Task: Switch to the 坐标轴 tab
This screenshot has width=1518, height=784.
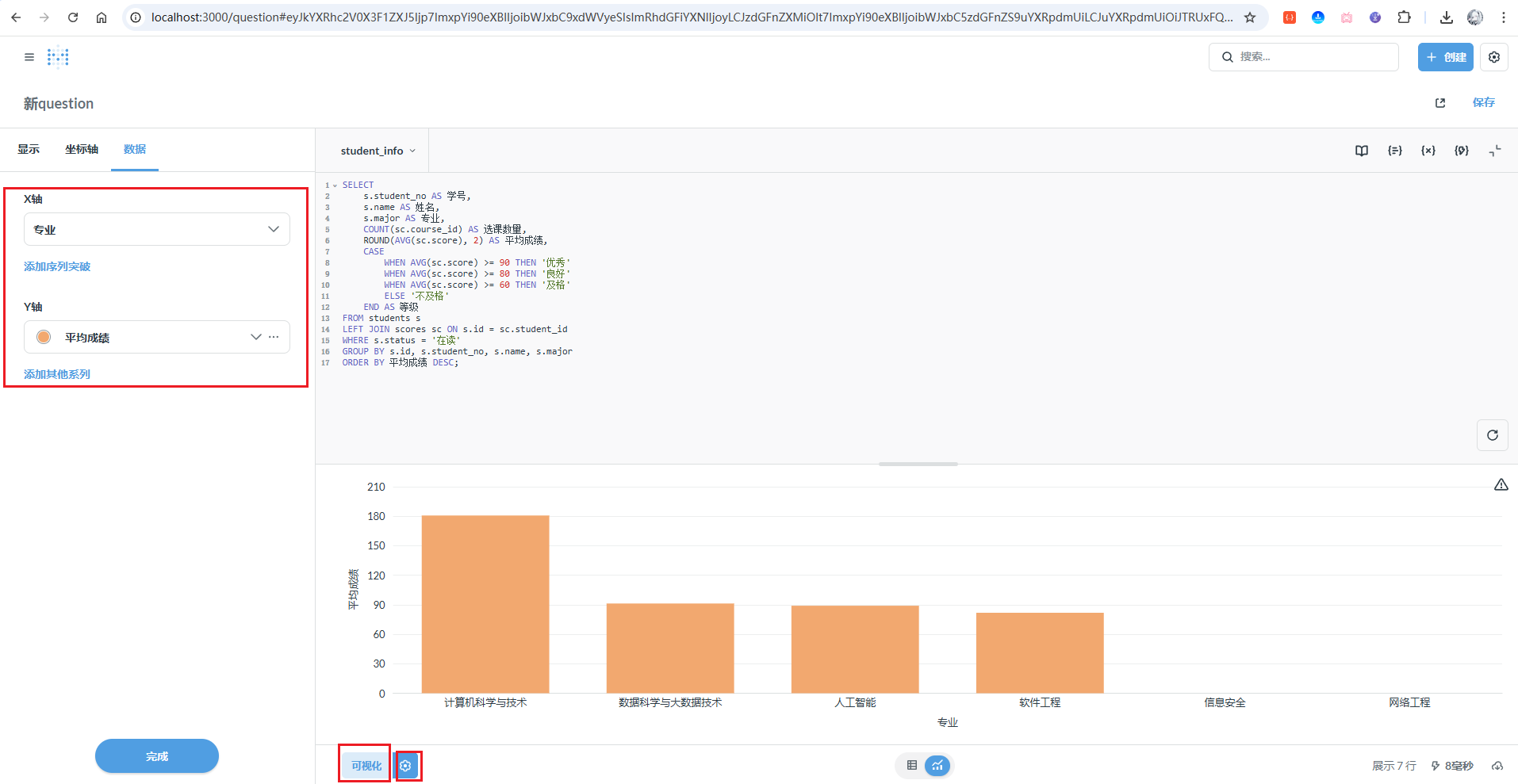Action: [82, 149]
